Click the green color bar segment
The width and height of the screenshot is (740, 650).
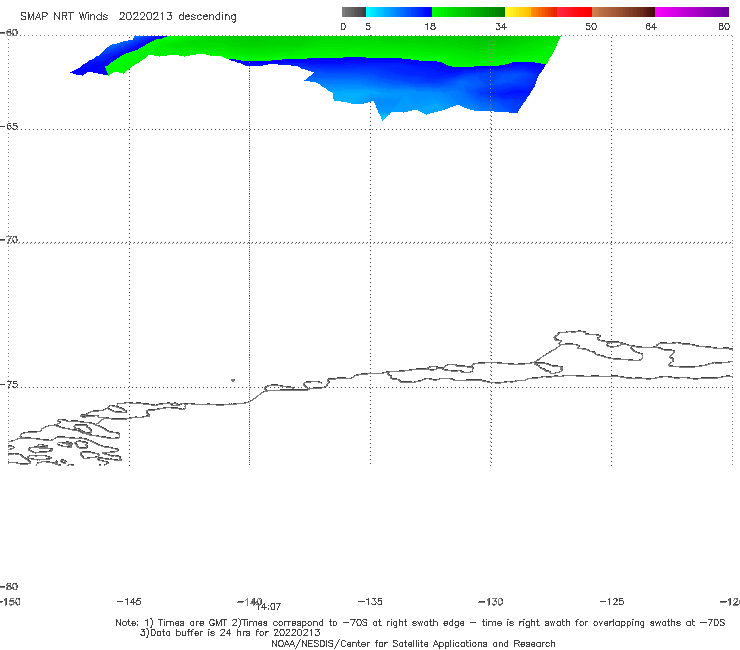tap(468, 12)
